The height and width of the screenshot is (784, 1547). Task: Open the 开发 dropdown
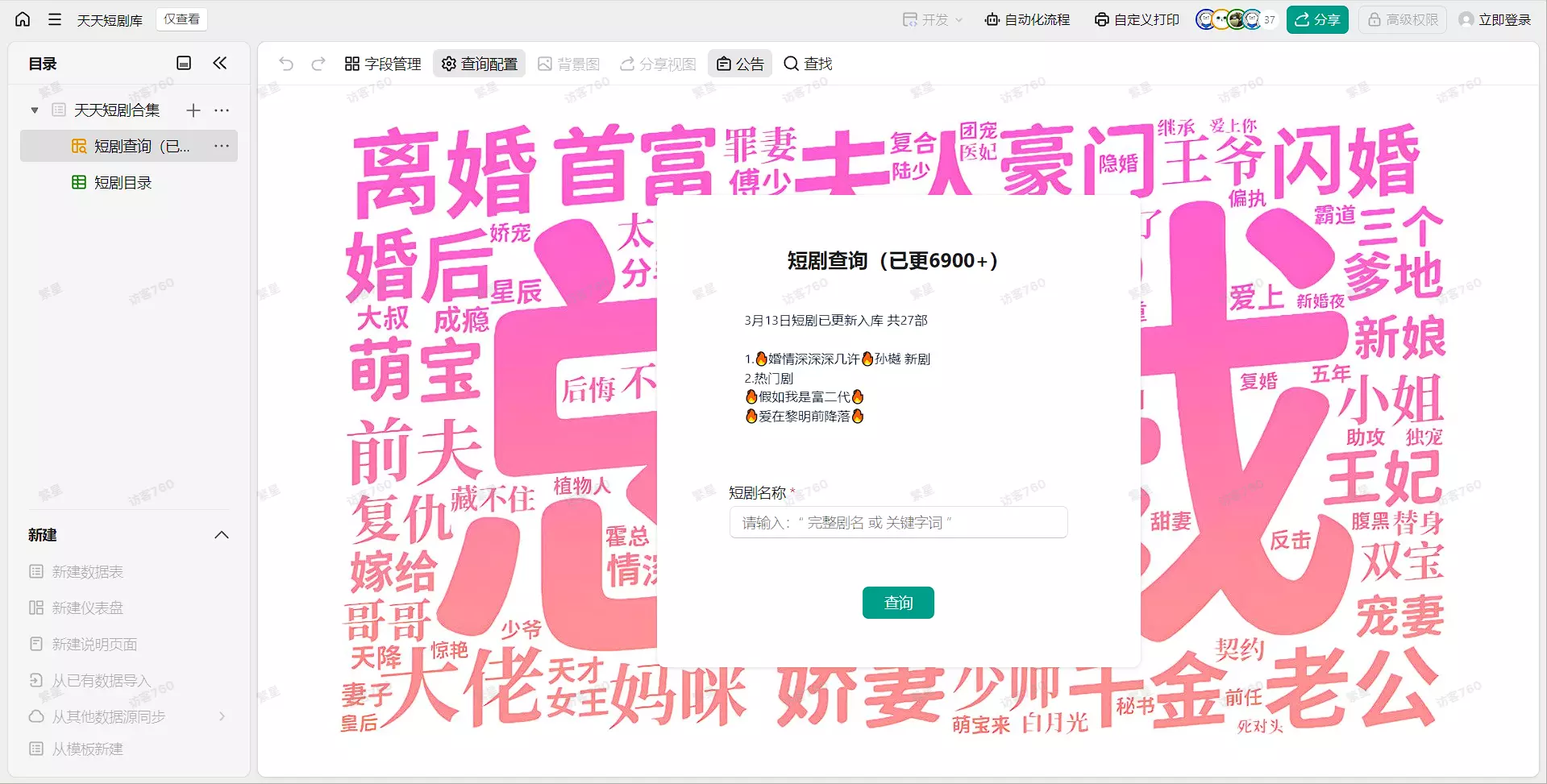933,19
